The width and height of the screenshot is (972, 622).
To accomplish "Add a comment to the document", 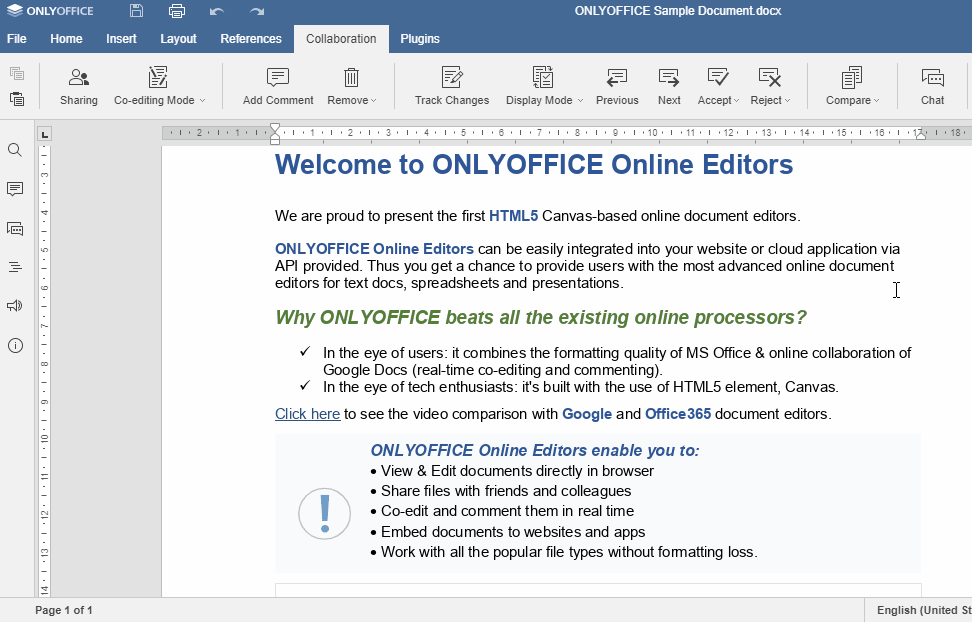I will [278, 86].
